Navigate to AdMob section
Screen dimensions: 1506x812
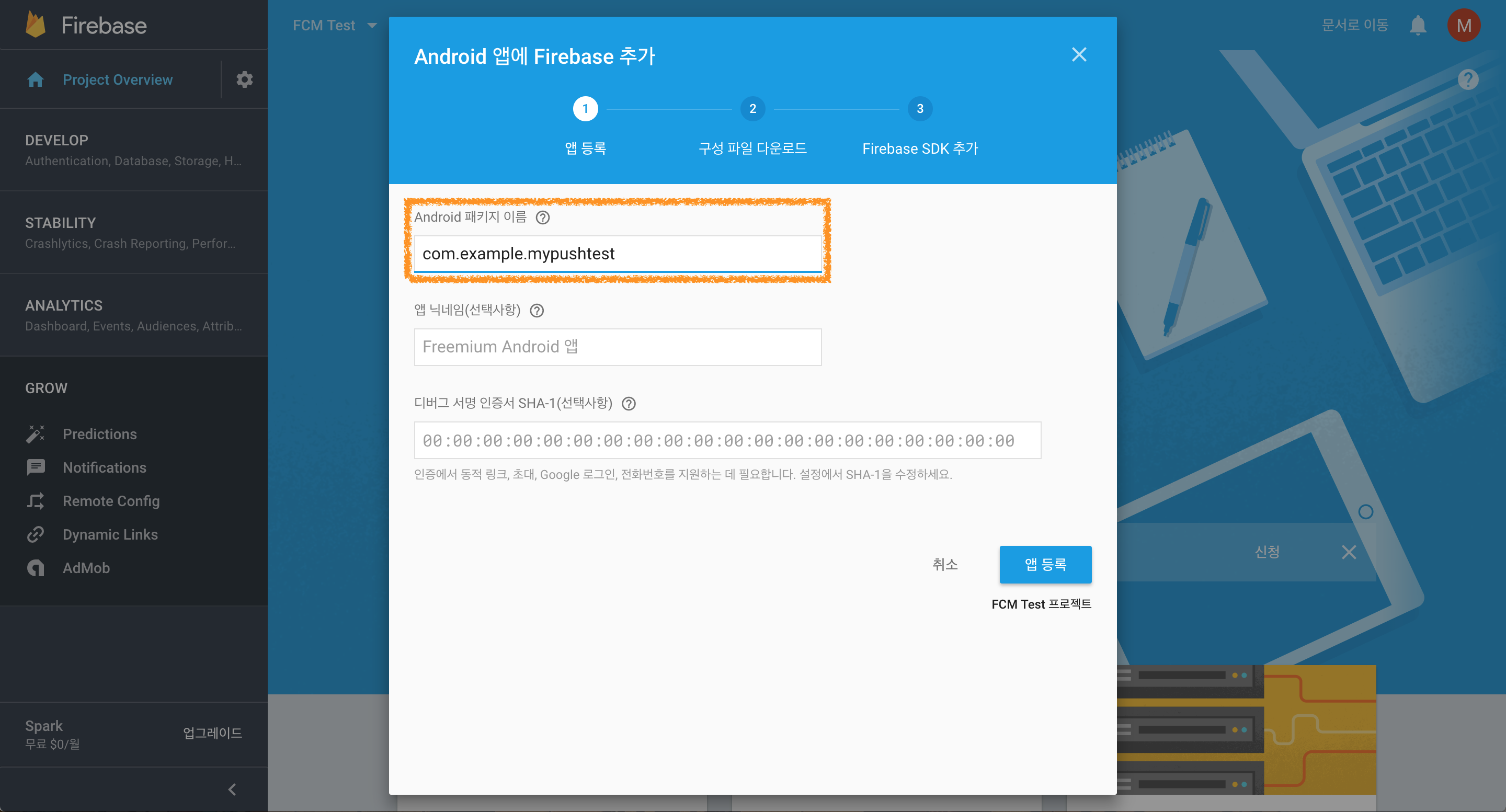click(x=86, y=567)
